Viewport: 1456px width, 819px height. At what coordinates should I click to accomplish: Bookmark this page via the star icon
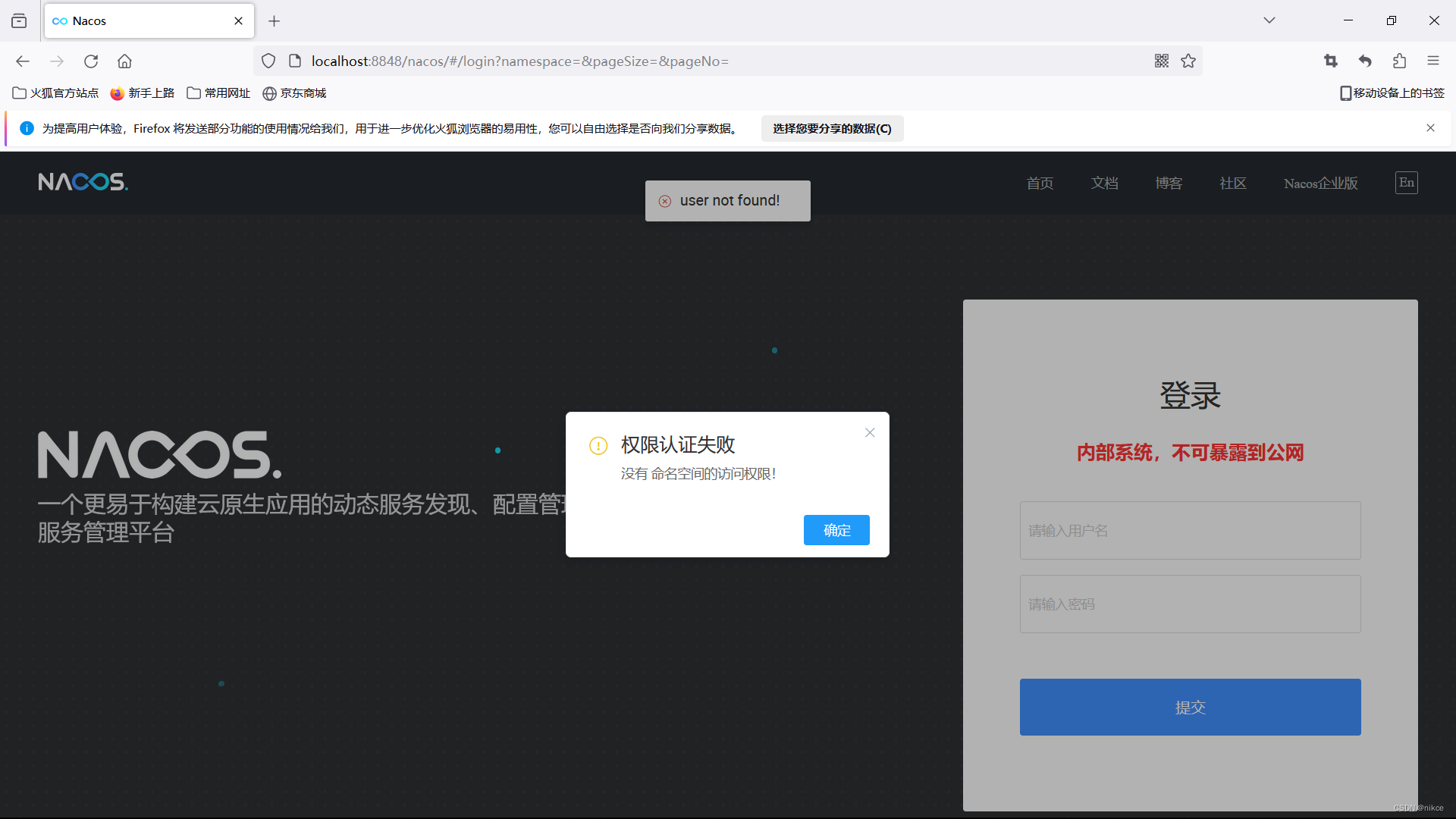point(1188,61)
